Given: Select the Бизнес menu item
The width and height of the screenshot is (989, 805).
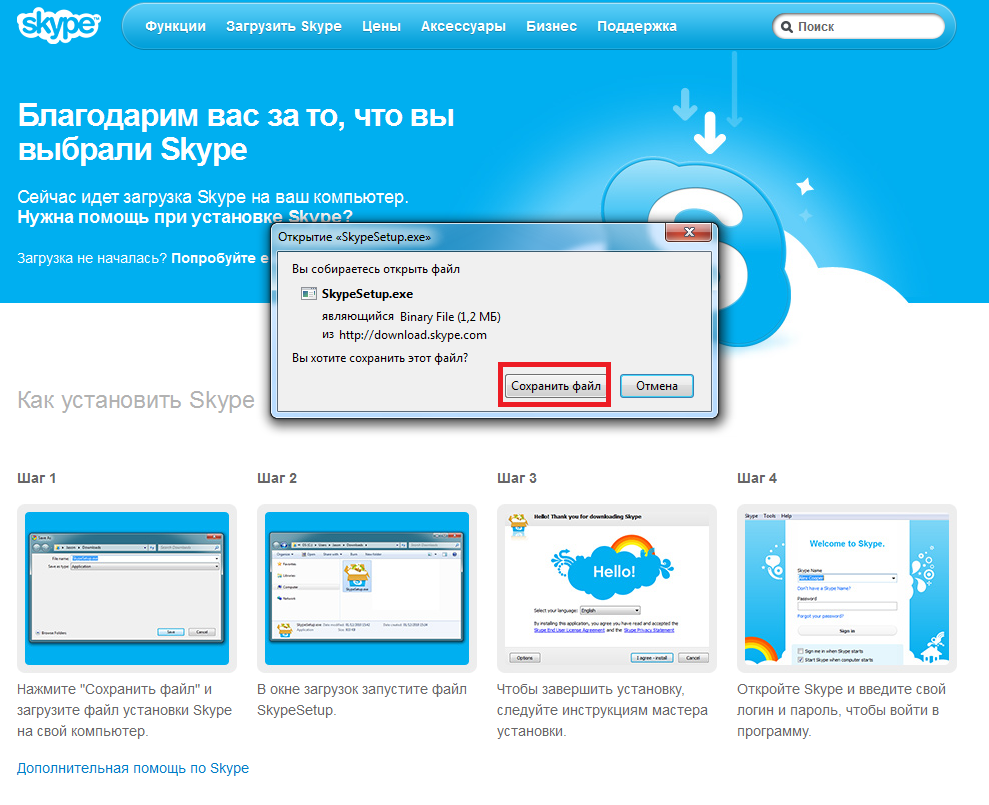Looking at the screenshot, I should (551, 26).
